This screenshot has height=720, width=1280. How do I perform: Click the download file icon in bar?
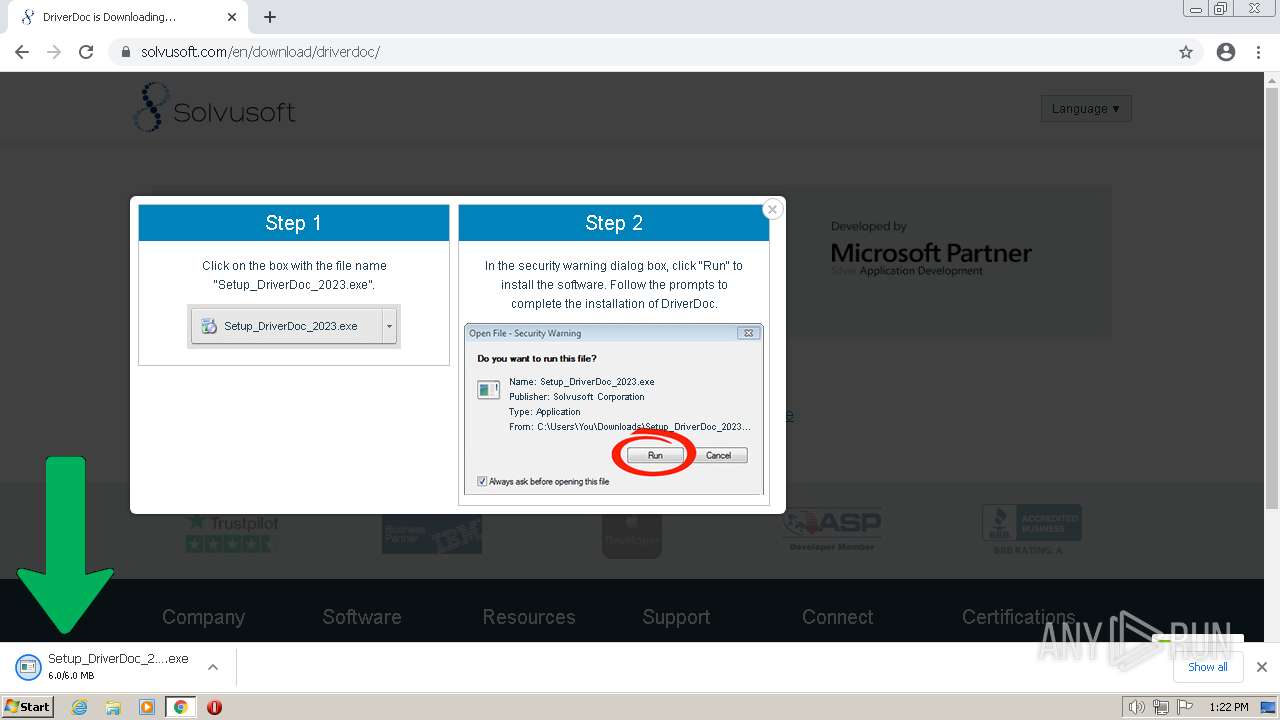click(28, 666)
